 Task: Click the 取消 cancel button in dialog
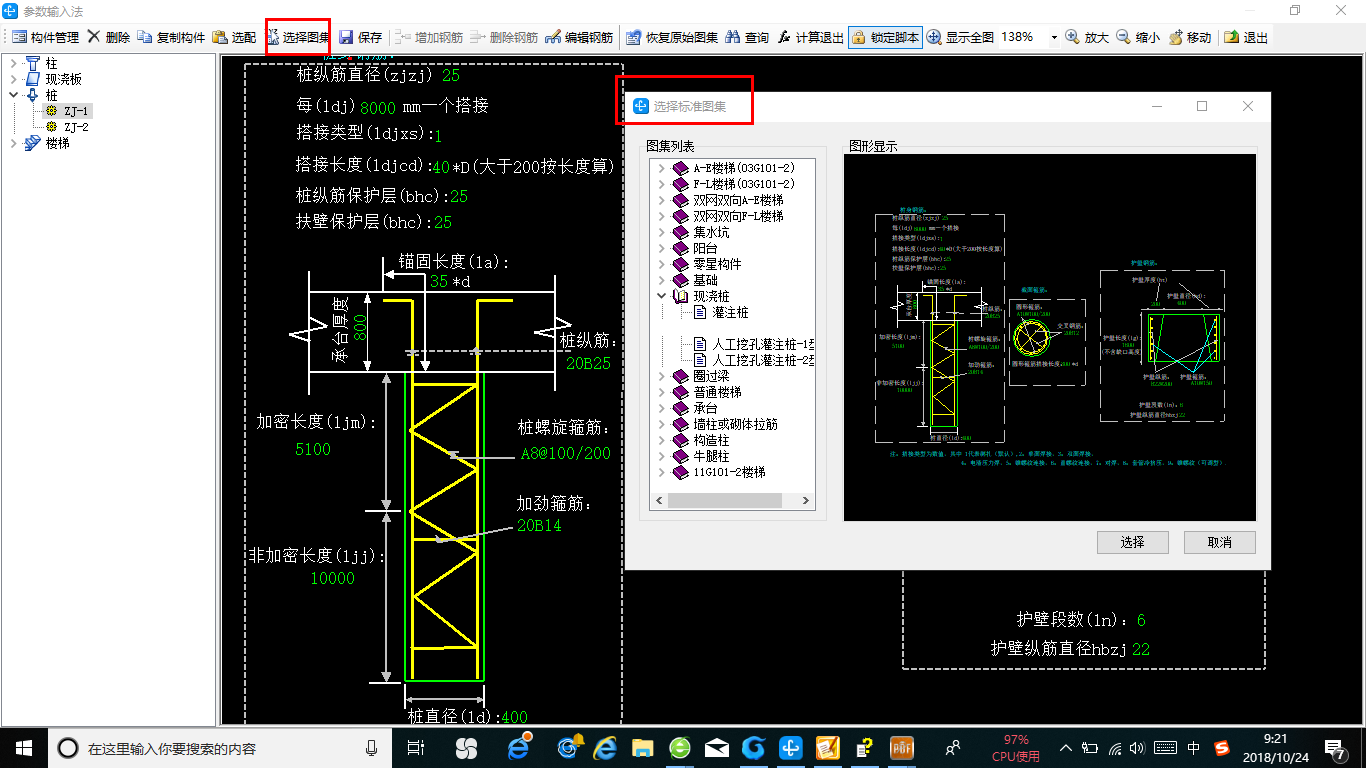tap(1219, 542)
